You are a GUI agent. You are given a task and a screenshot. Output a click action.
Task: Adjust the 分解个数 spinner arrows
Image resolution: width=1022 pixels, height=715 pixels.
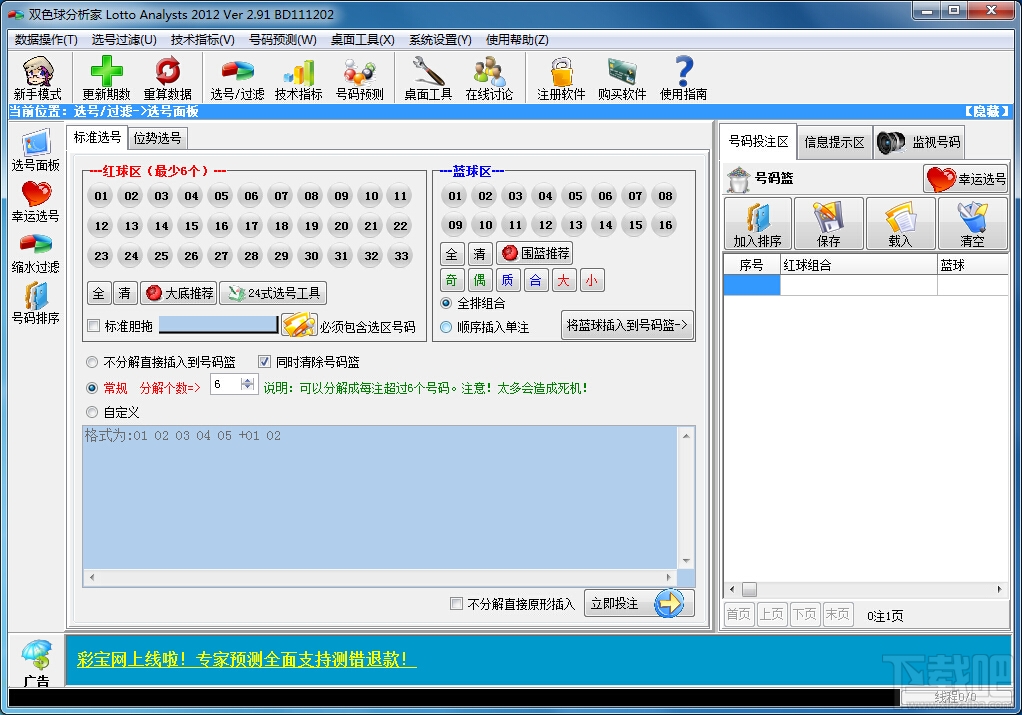(248, 385)
